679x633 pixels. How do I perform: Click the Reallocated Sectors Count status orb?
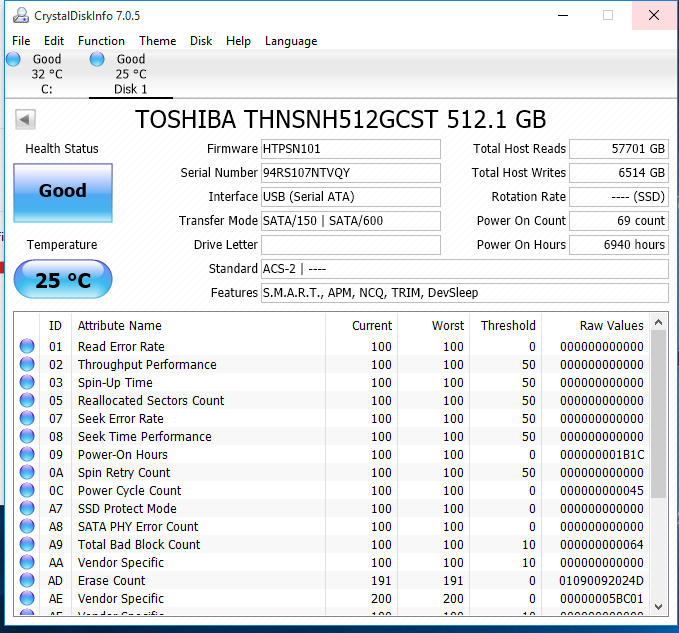[x=27, y=401]
